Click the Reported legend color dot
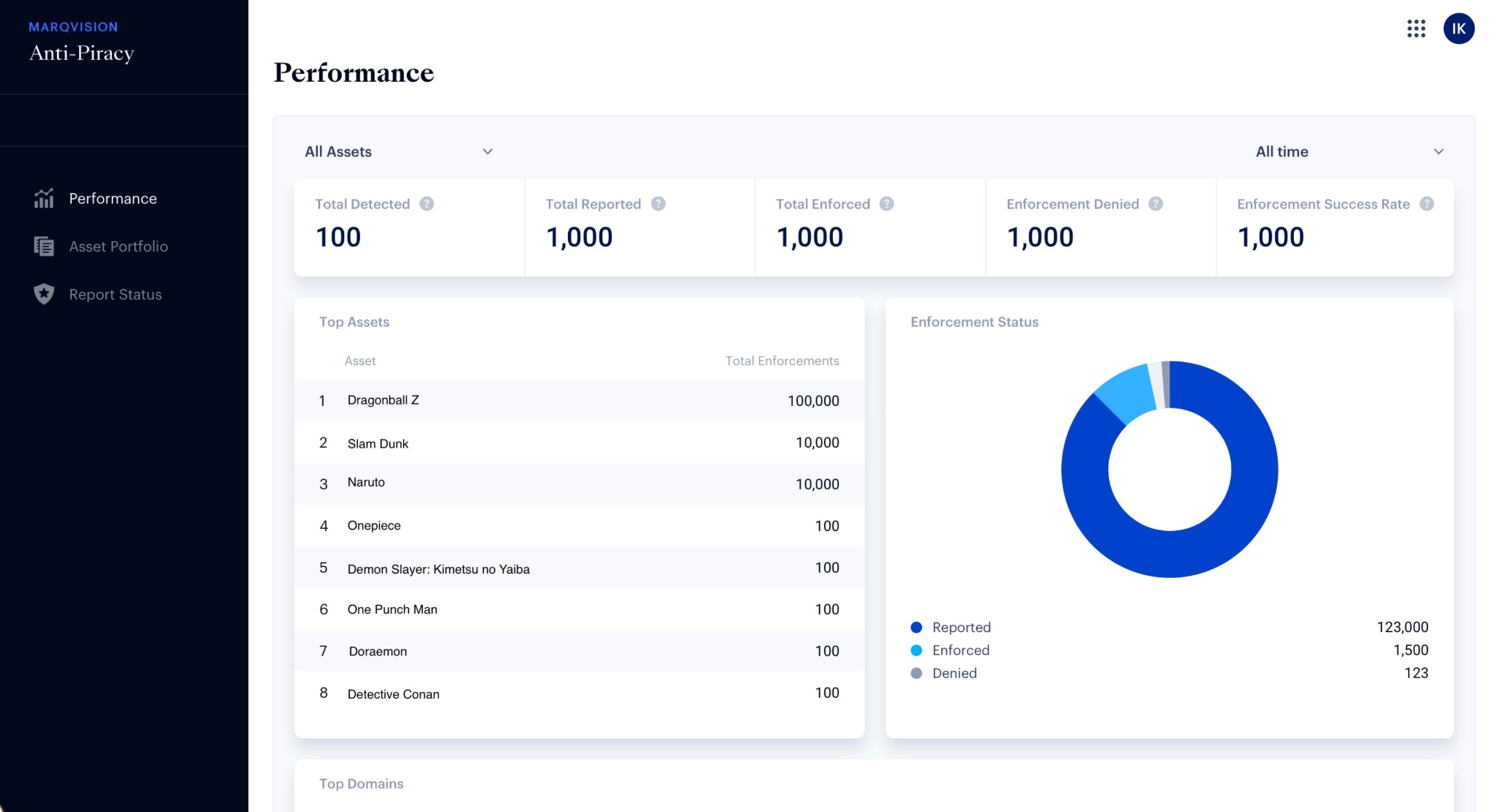 [x=916, y=627]
